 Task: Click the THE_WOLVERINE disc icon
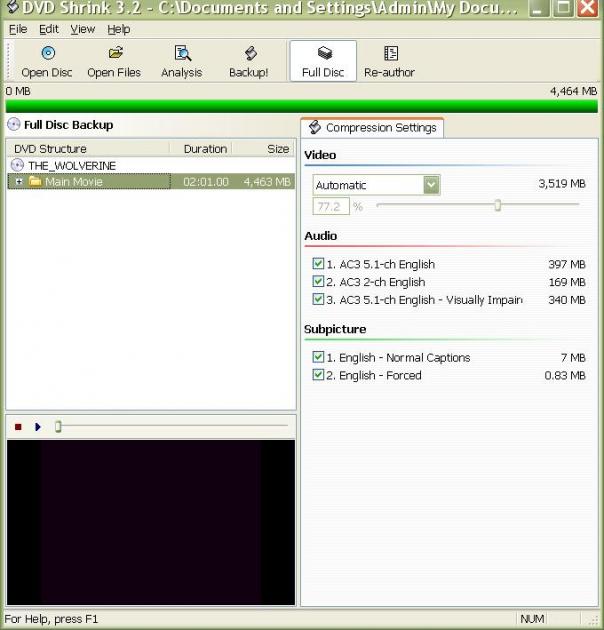17,165
